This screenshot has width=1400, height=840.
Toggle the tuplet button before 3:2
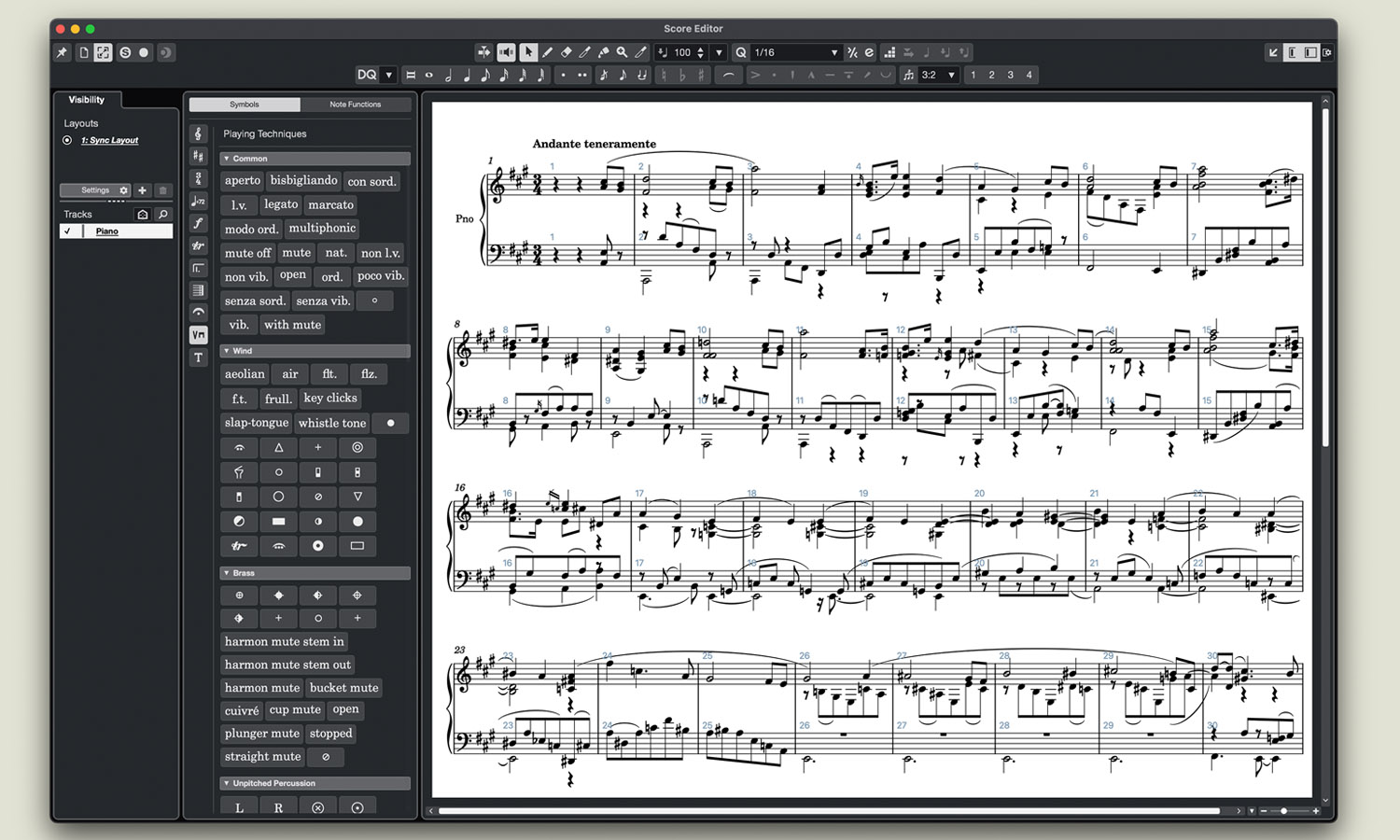pyautogui.click(x=908, y=75)
